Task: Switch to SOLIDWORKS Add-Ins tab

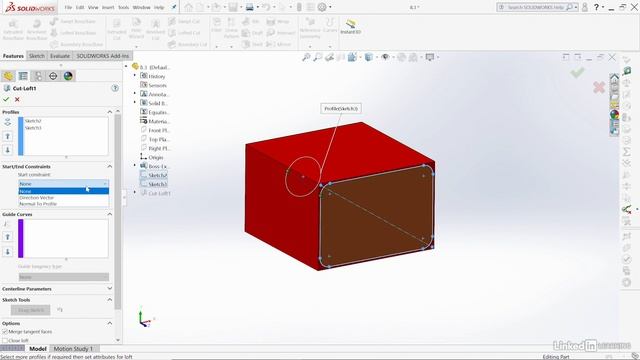Action: pyautogui.click(x=102, y=56)
